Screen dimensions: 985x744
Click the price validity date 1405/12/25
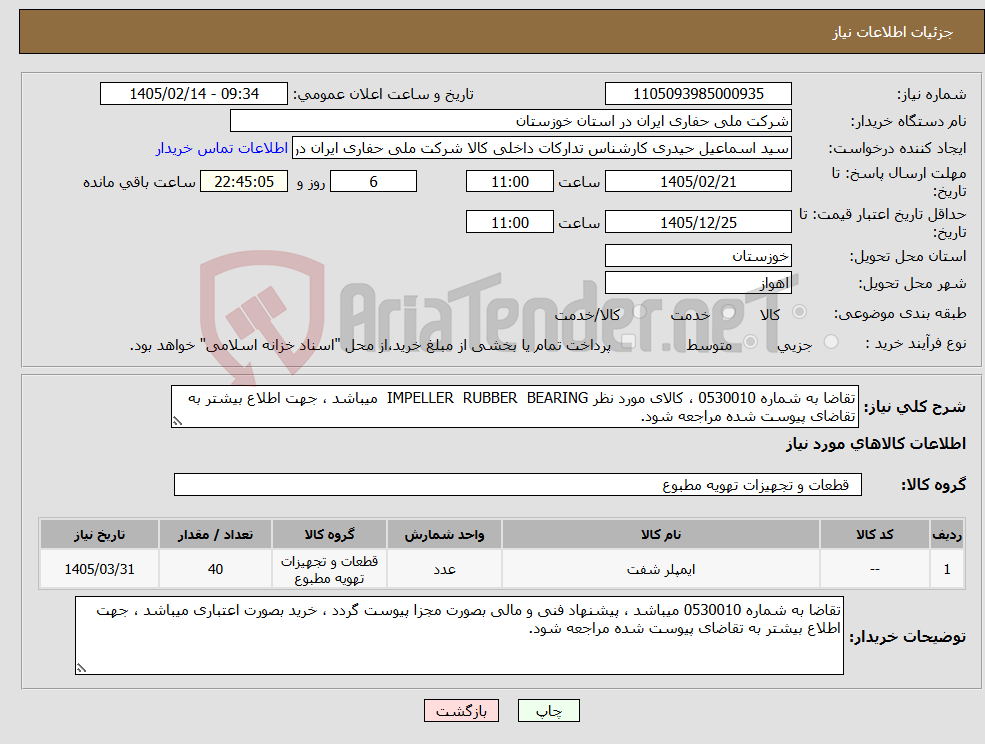698,222
